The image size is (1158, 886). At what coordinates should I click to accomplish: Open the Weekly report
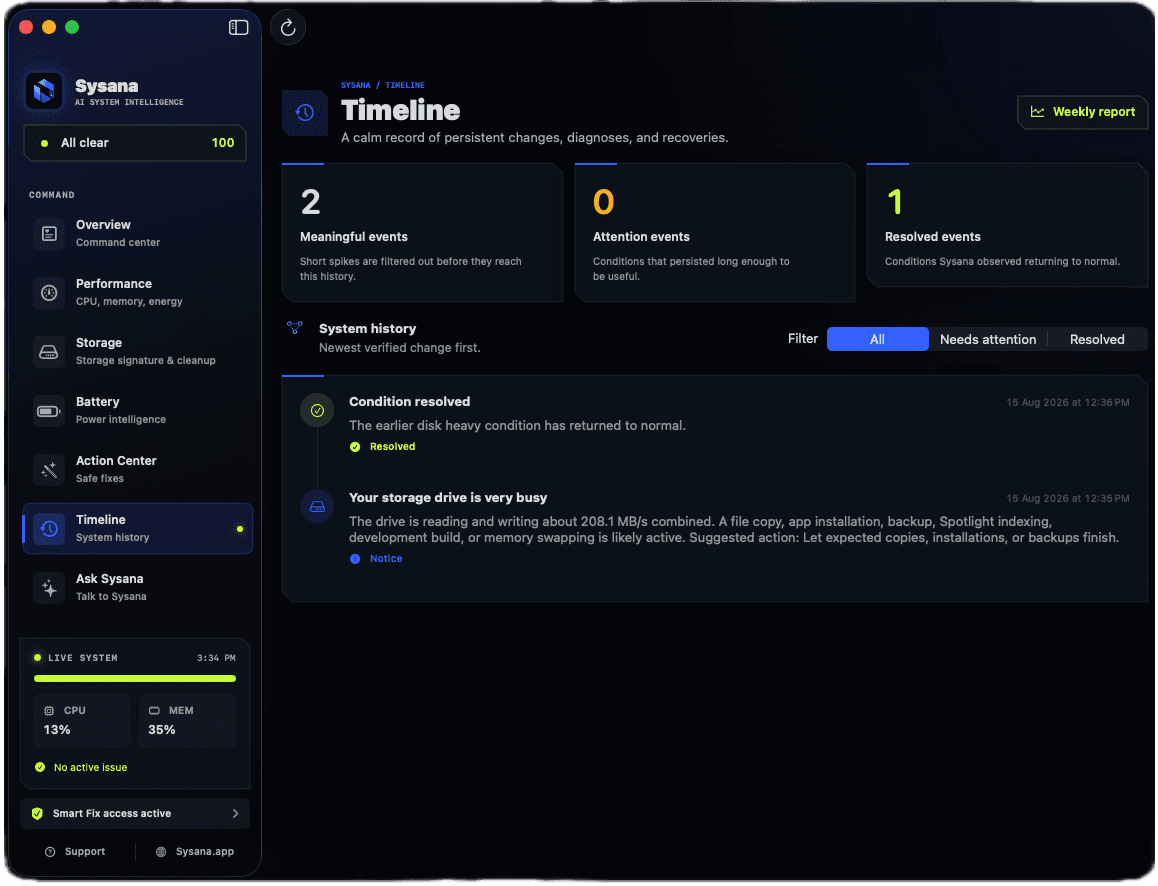point(1083,112)
